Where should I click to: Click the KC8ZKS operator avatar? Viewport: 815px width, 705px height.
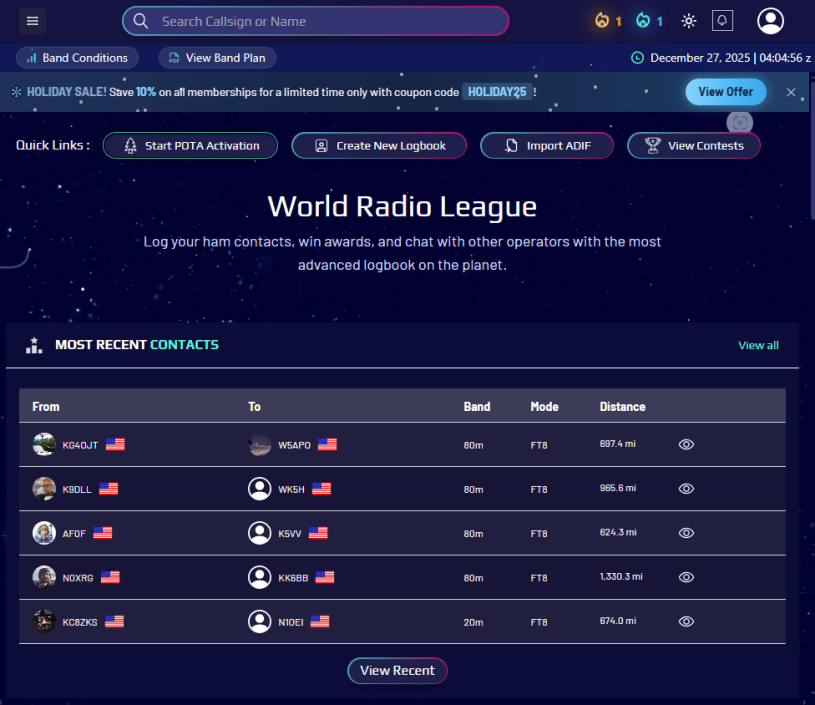[x=44, y=621]
